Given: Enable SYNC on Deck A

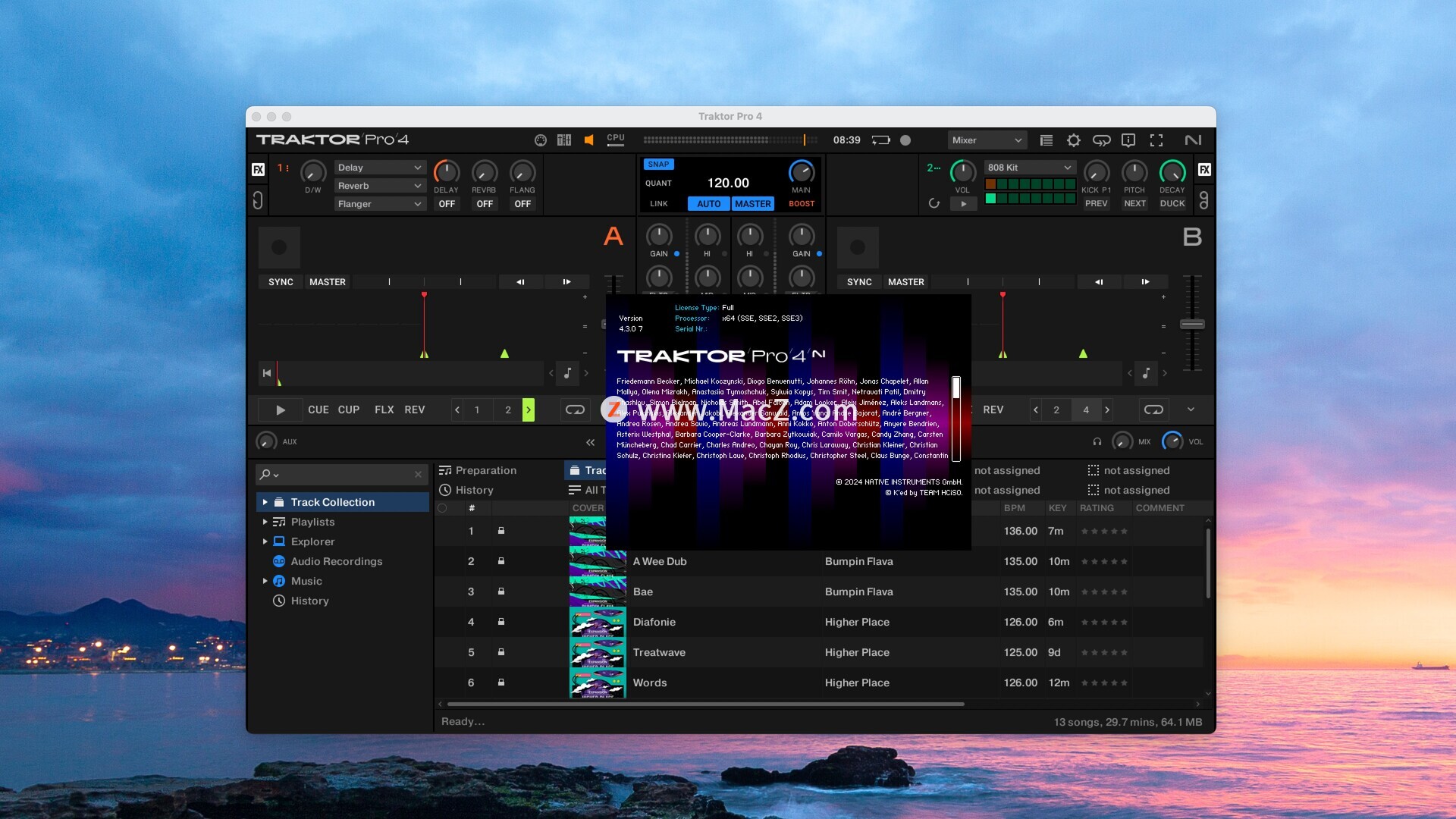Looking at the screenshot, I should (x=281, y=282).
